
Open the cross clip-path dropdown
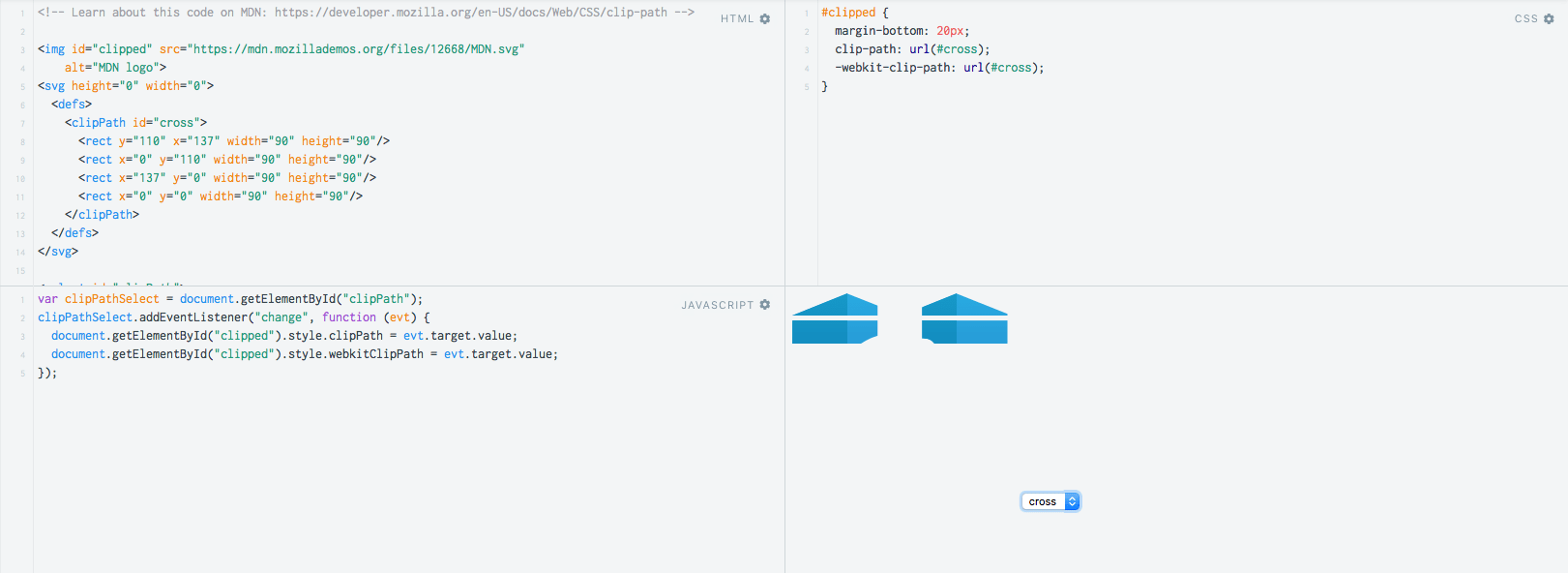pyautogui.click(x=1050, y=501)
